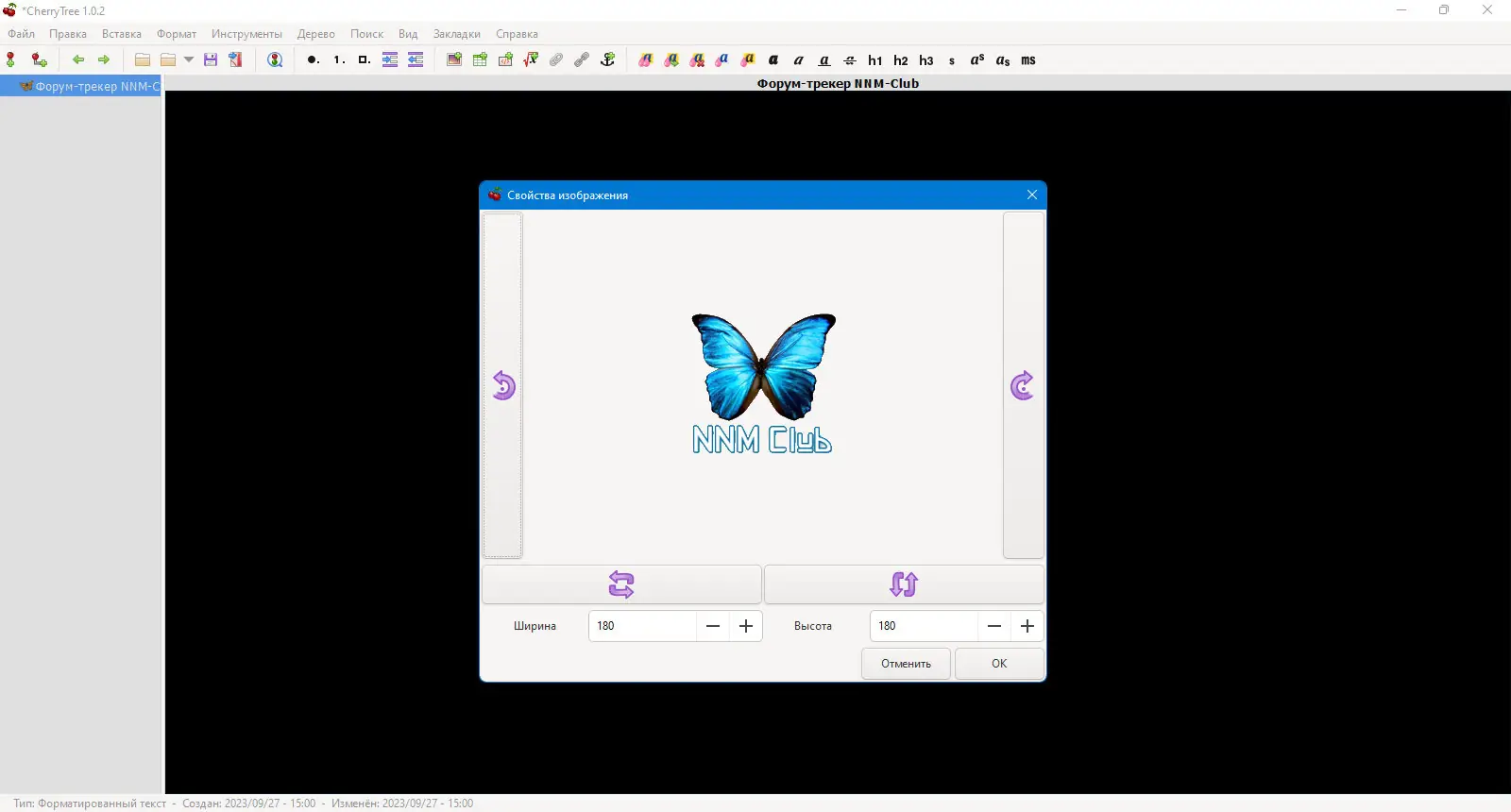Open the Файл menu
The height and width of the screenshot is (812, 1511).
click(x=22, y=34)
